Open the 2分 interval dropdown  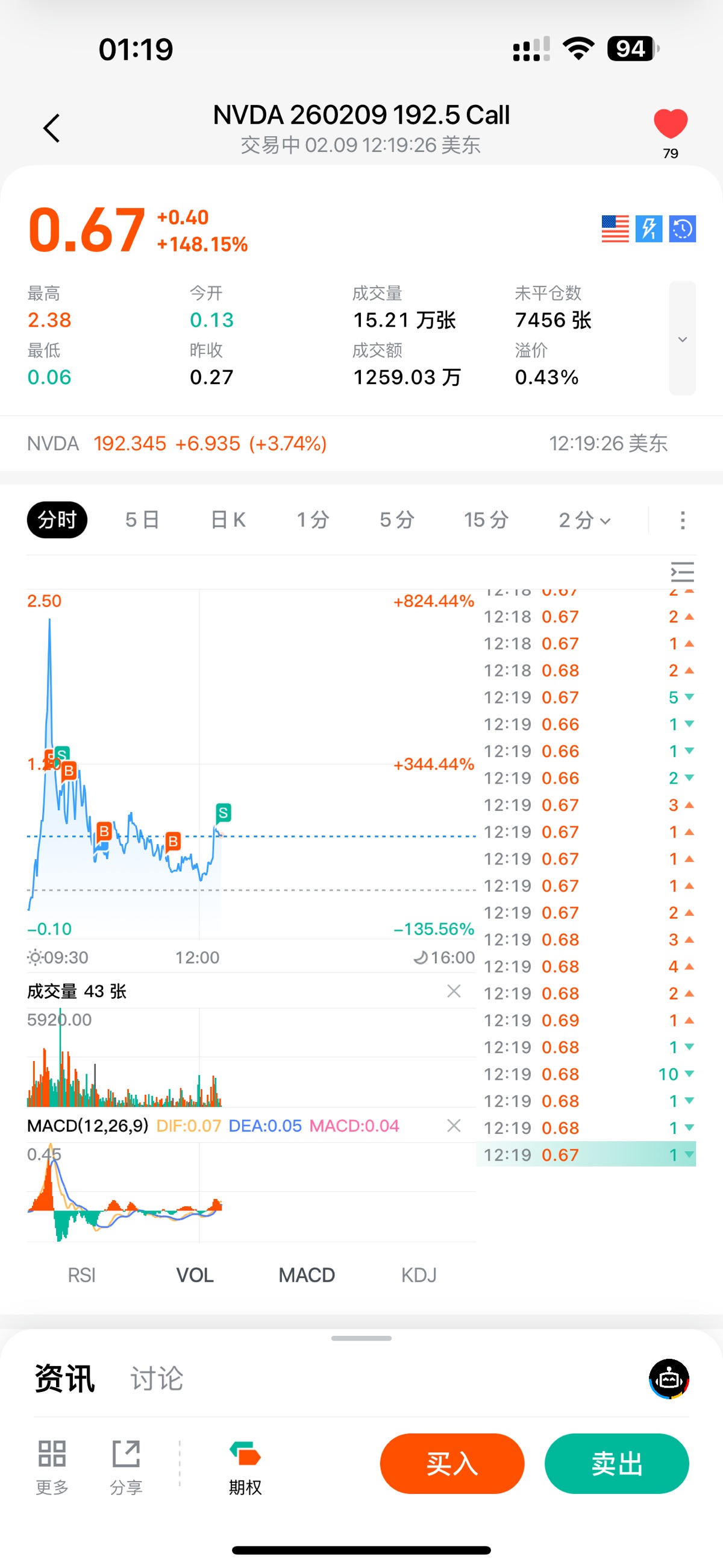(x=584, y=520)
